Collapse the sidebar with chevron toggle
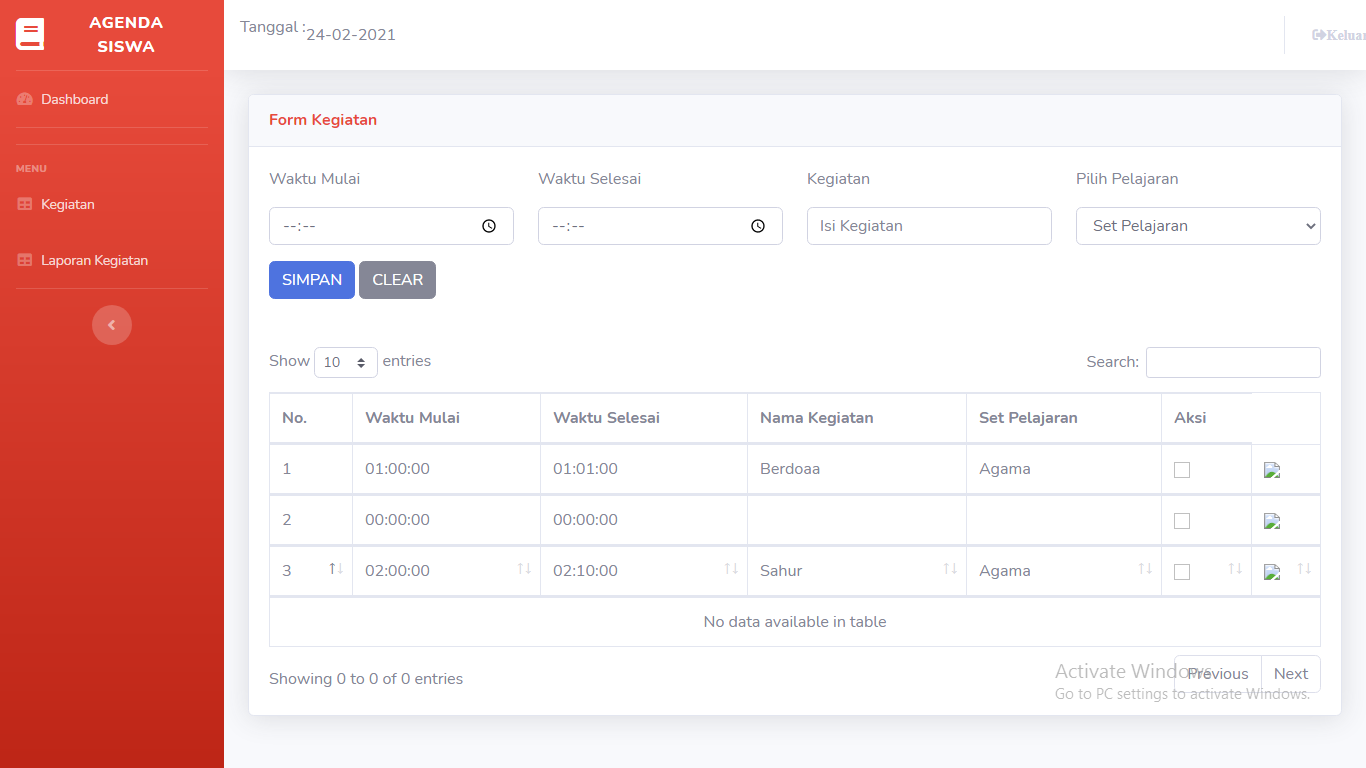This screenshot has width=1366, height=768. pyautogui.click(x=112, y=325)
